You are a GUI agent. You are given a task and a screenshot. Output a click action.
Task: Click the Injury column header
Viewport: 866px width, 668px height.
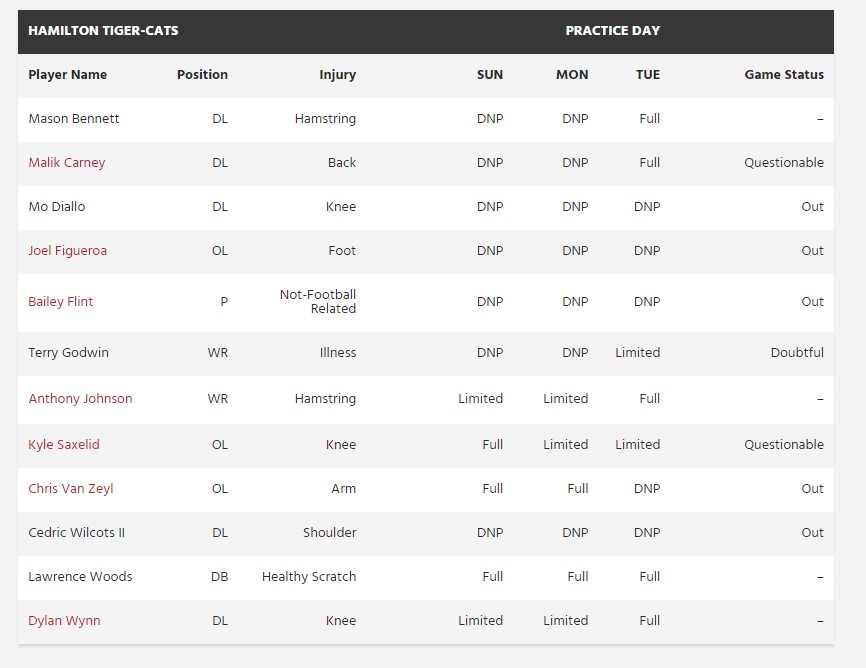pyautogui.click(x=337, y=75)
